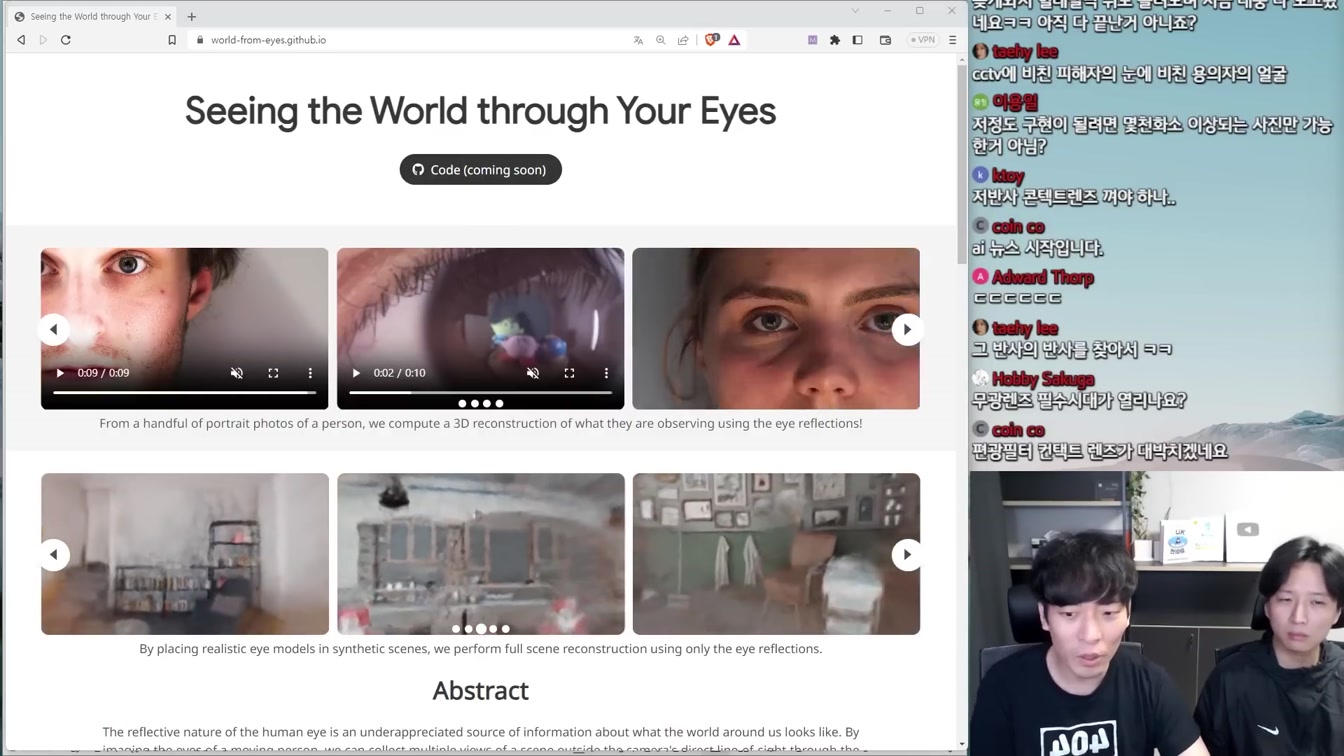Open more options on the first portrait video
The height and width of the screenshot is (756, 1344).
coord(310,373)
